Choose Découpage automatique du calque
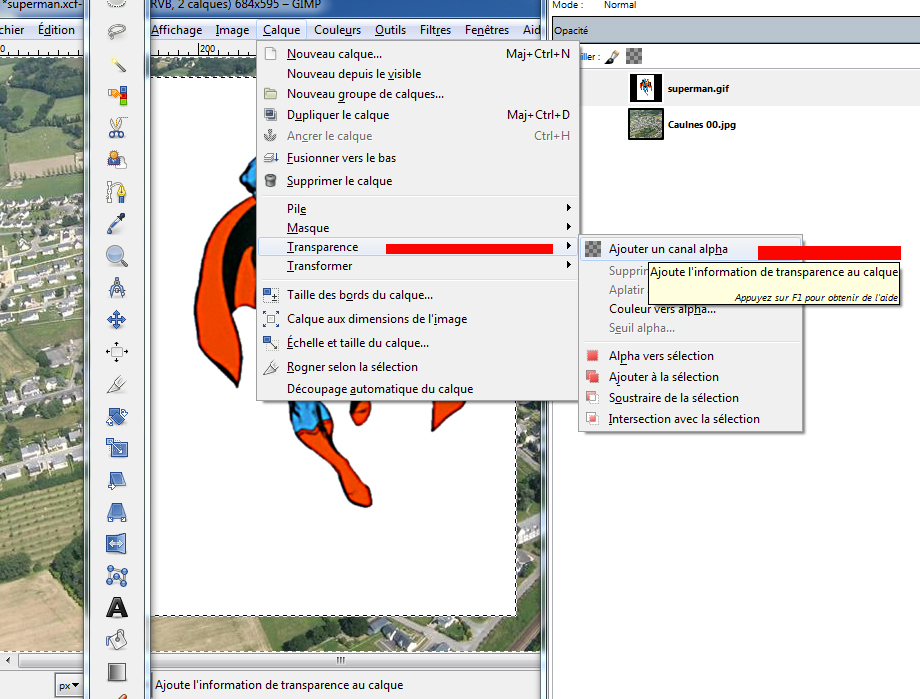The width and height of the screenshot is (920, 699). tap(418, 389)
